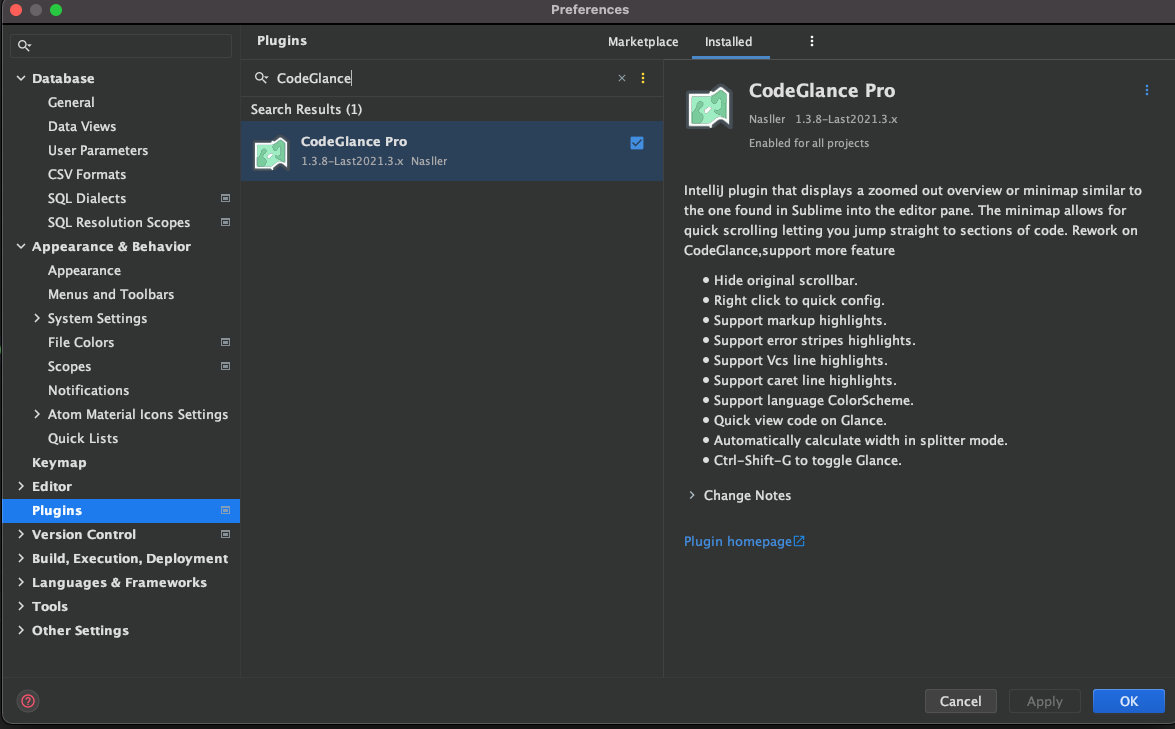Image resolution: width=1175 pixels, height=729 pixels.
Task: Open SQL Dialects settings
Action: (x=87, y=198)
